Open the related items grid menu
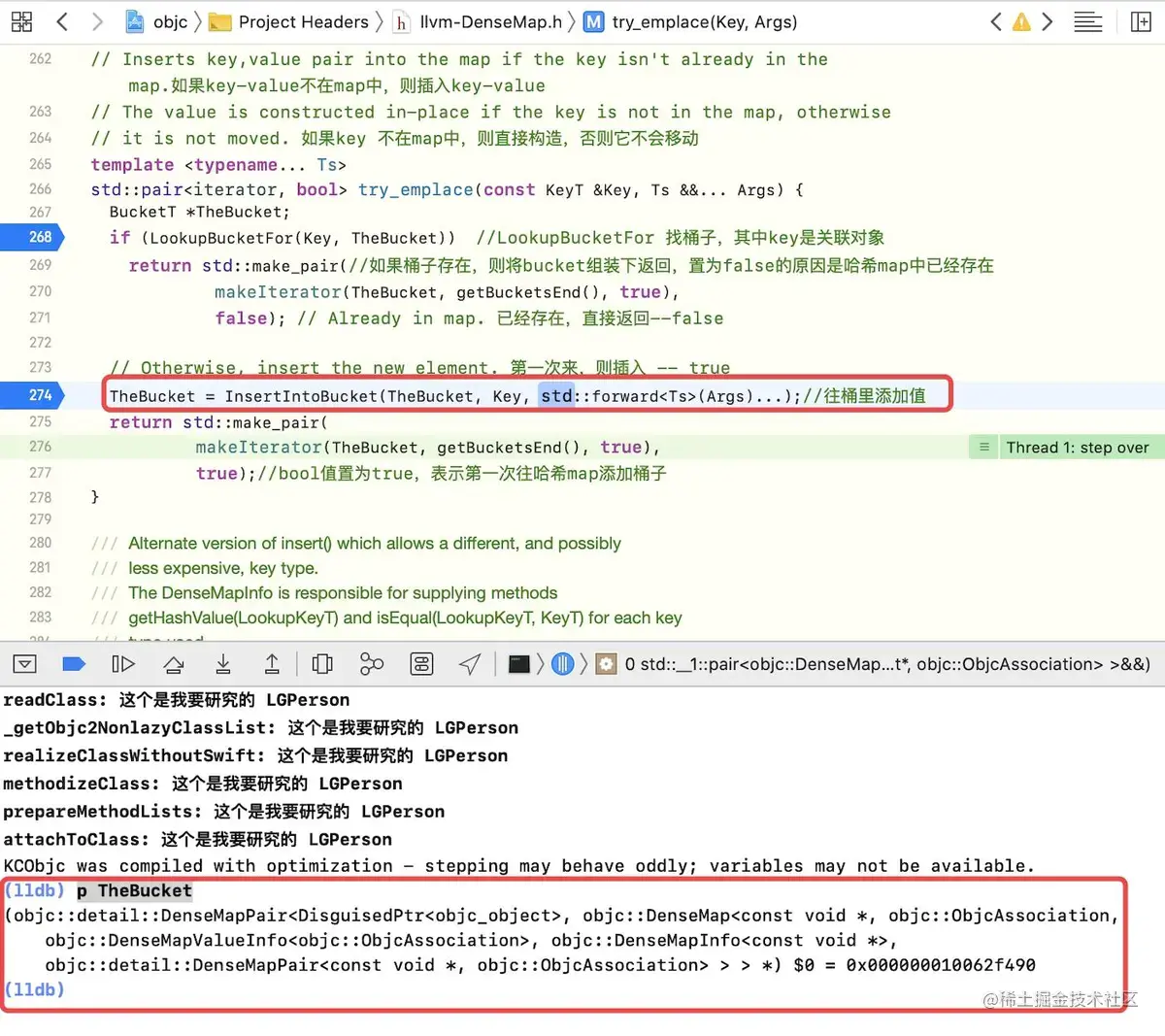The height and width of the screenshot is (1036, 1165). click(x=21, y=21)
